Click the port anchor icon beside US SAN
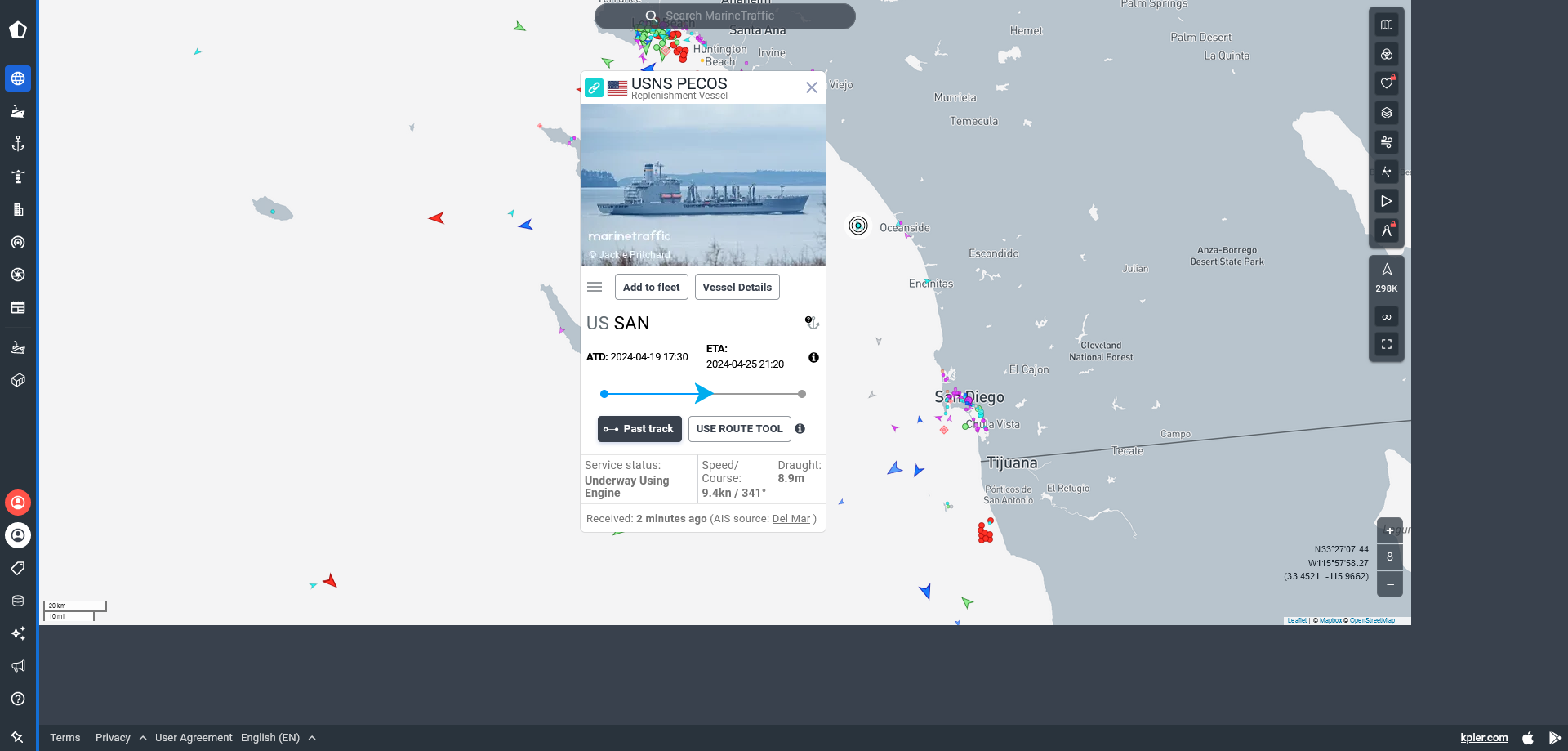The image size is (1568, 751). (x=811, y=323)
